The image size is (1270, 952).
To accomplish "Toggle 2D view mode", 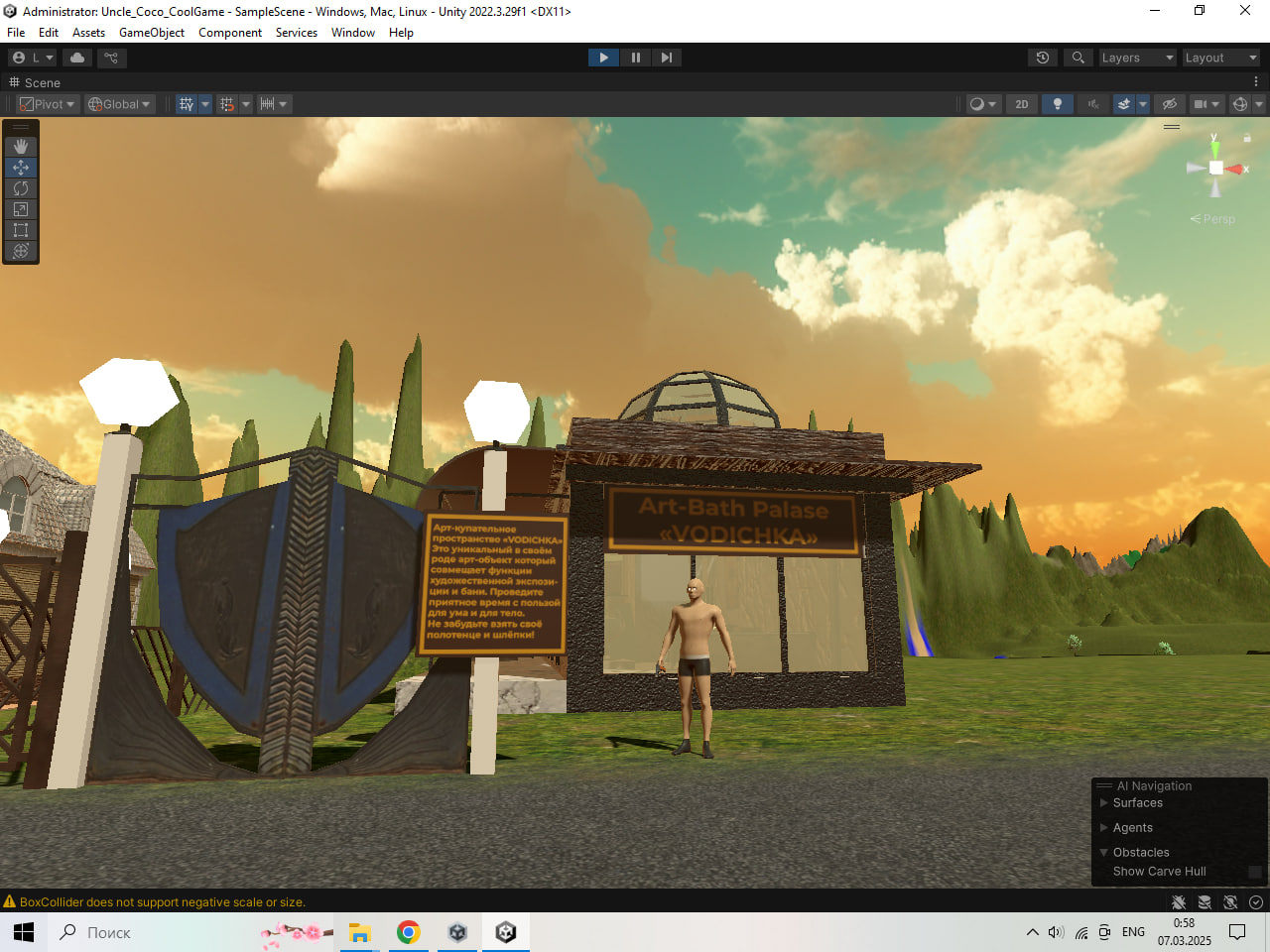I will click(x=1022, y=104).
